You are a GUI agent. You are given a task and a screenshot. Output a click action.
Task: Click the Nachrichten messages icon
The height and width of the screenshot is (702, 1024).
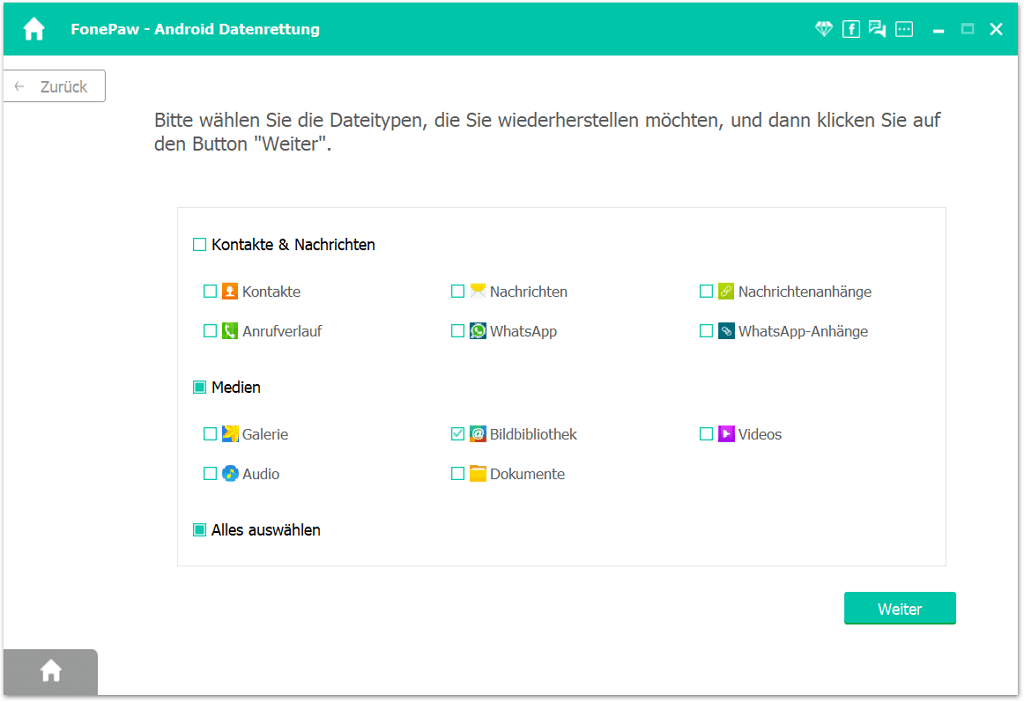(476, 291)
